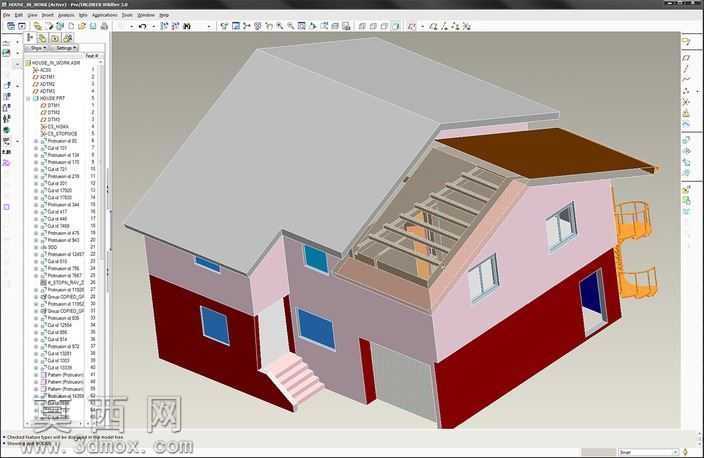Expand the Protrusion id 475 node
This screenshot has height=458, width=704.
point(36,233)
